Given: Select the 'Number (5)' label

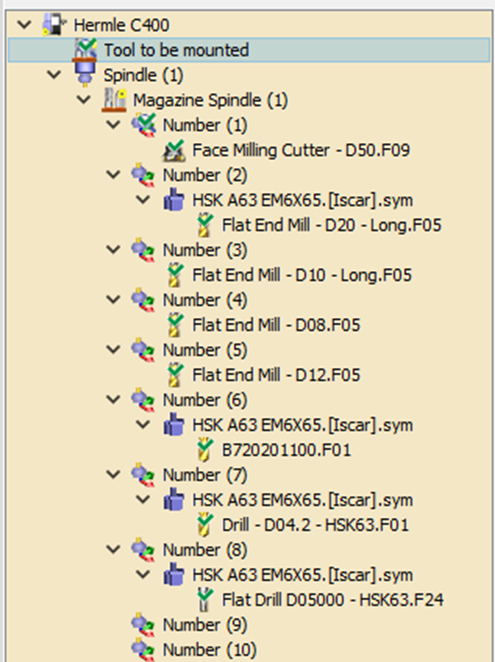Looking at the screenshot, I should point(205,350).
